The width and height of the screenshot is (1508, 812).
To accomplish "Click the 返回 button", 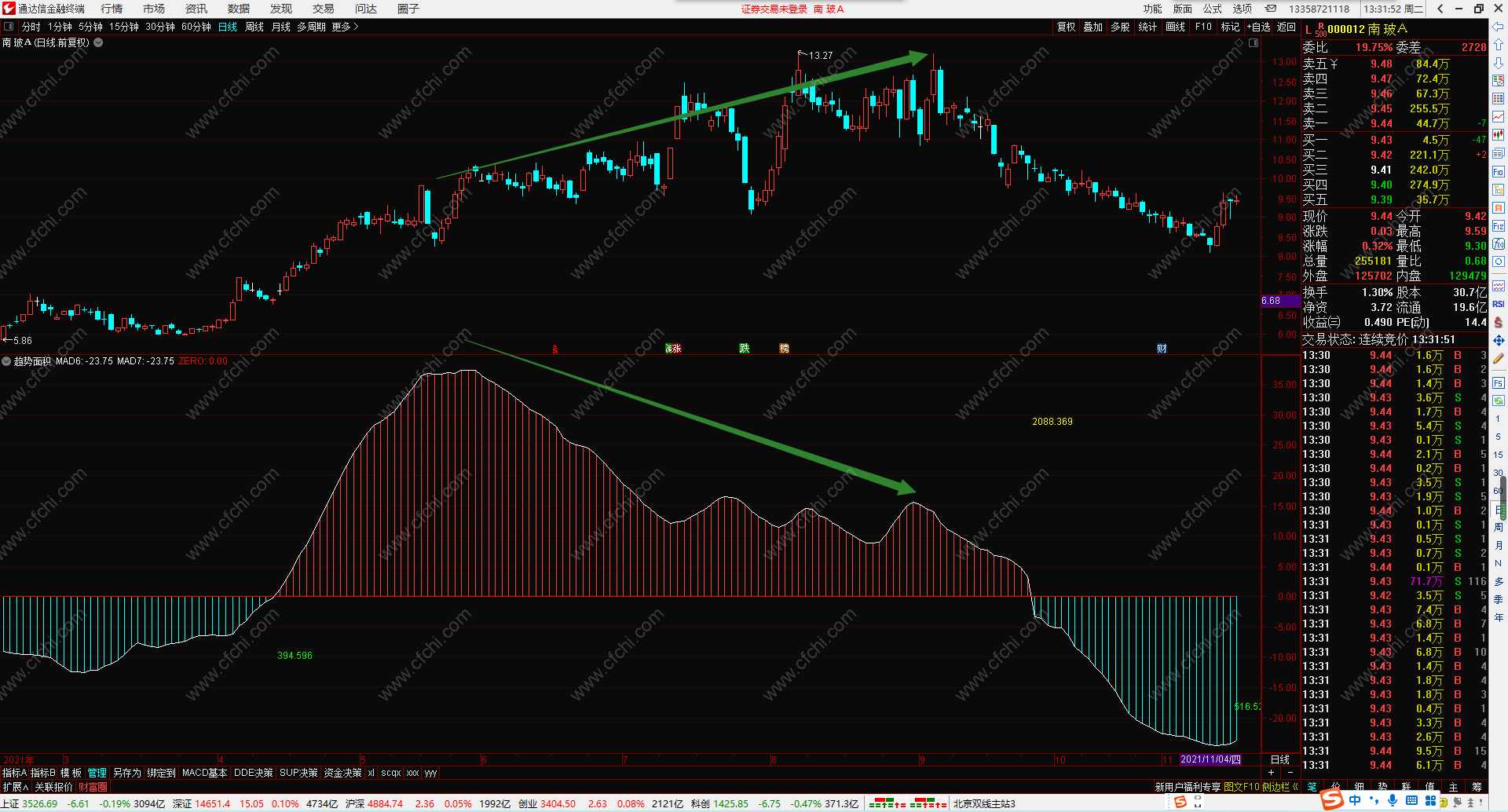I will [1287, 27].
